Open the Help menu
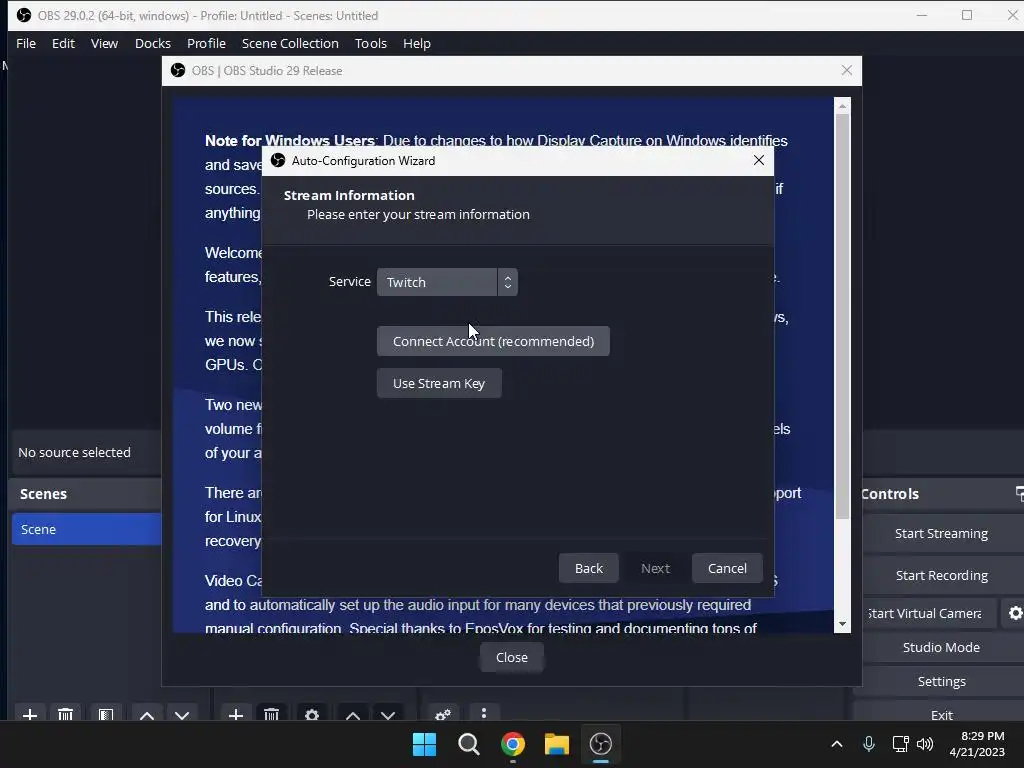 417,44
